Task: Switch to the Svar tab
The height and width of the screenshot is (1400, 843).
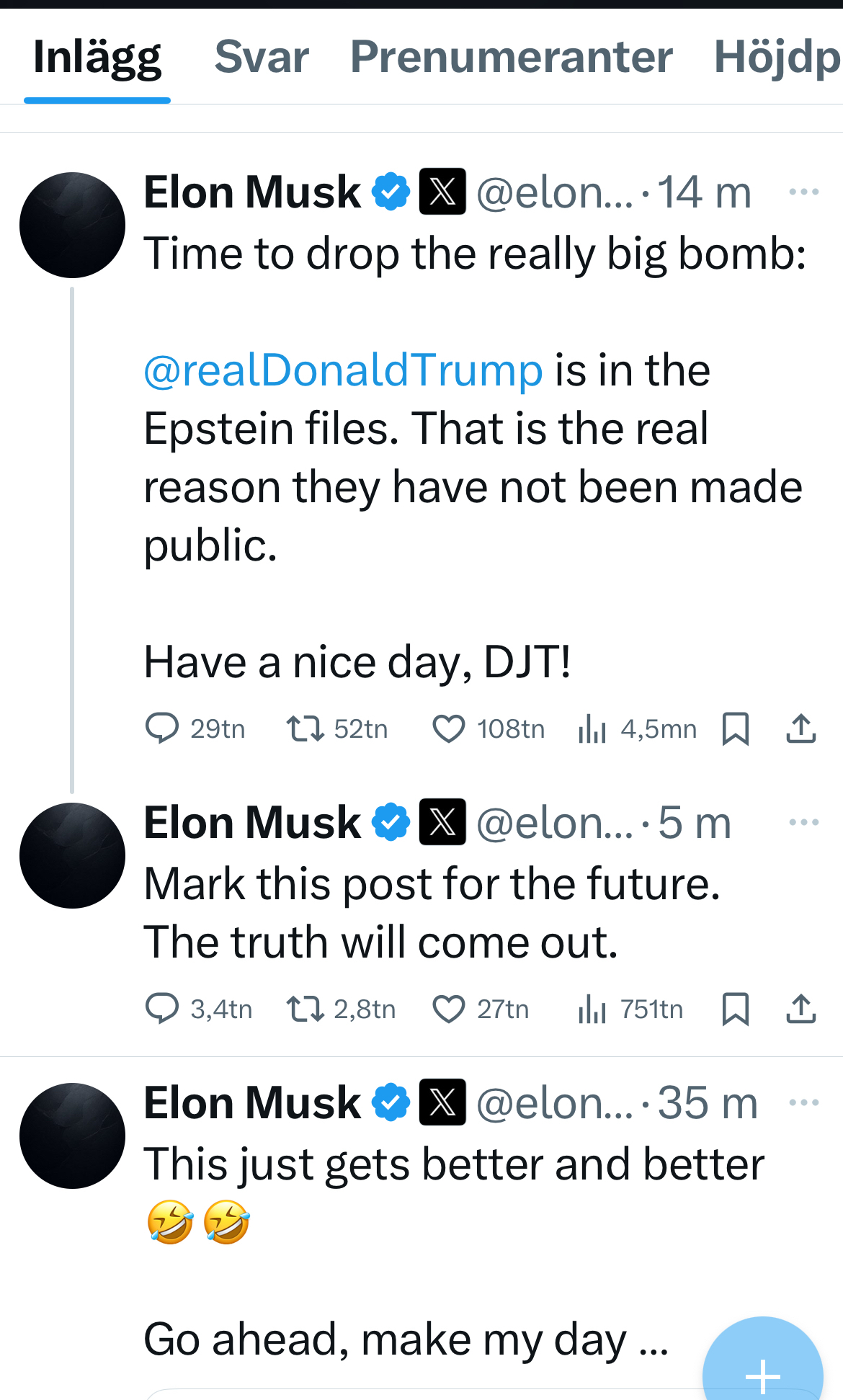Action: pyautogui.click(x=262, y=57)
